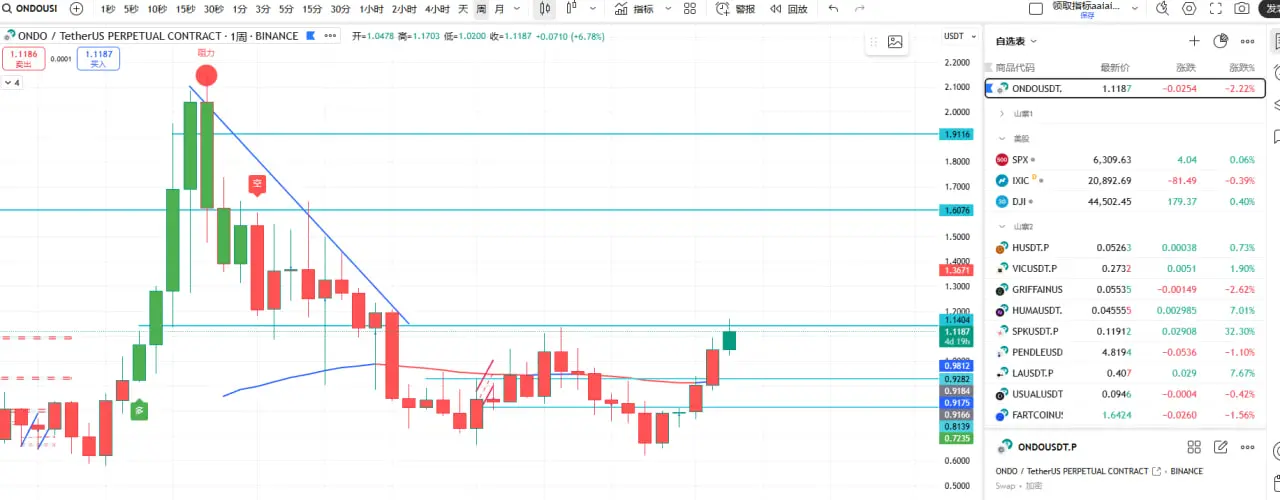
Task: Click the image icon in floating toolbar
Action: click(x=895, y=42)
